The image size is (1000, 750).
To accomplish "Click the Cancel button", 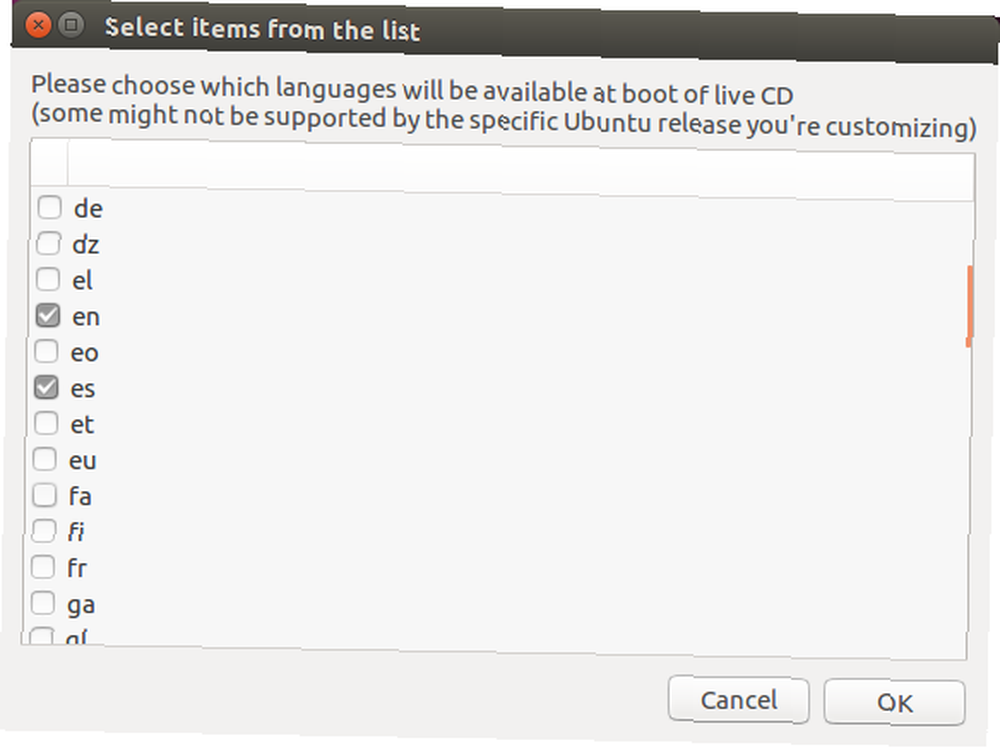I will point(739,700).
